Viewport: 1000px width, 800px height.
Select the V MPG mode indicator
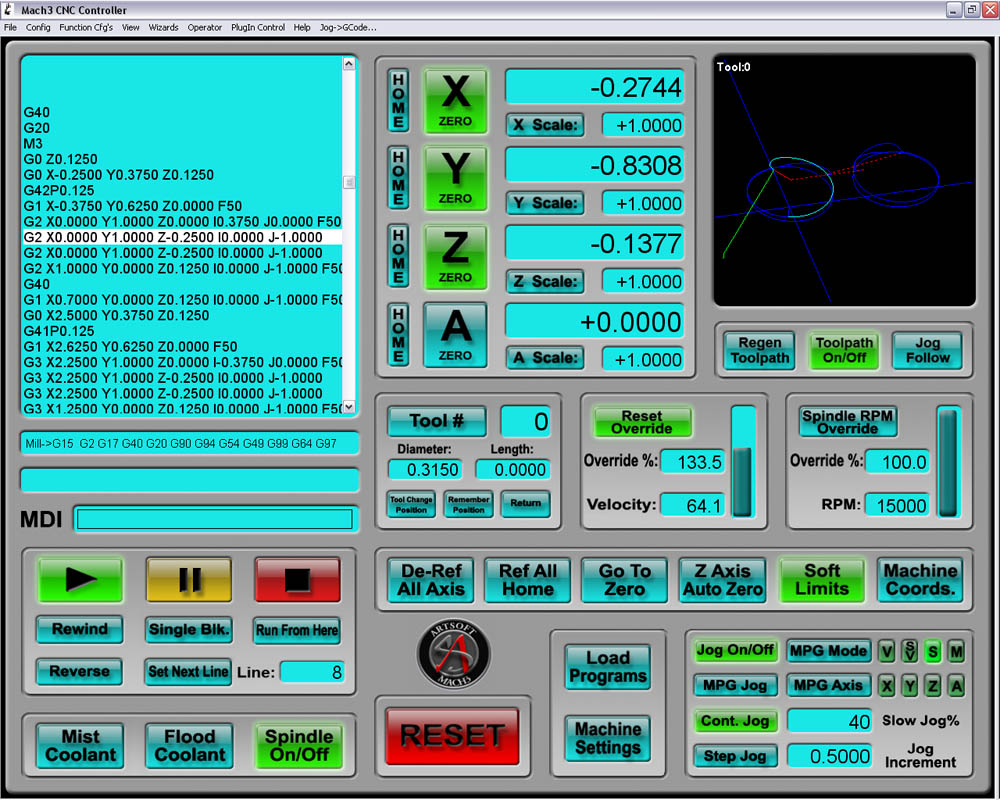pos(886,651)
